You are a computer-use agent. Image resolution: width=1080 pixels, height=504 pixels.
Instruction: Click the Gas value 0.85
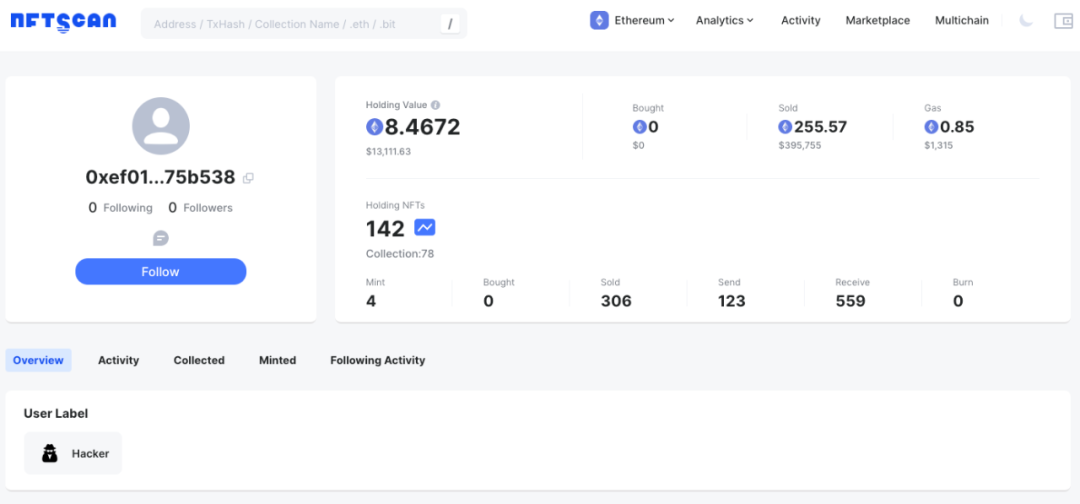click(957, 127)
